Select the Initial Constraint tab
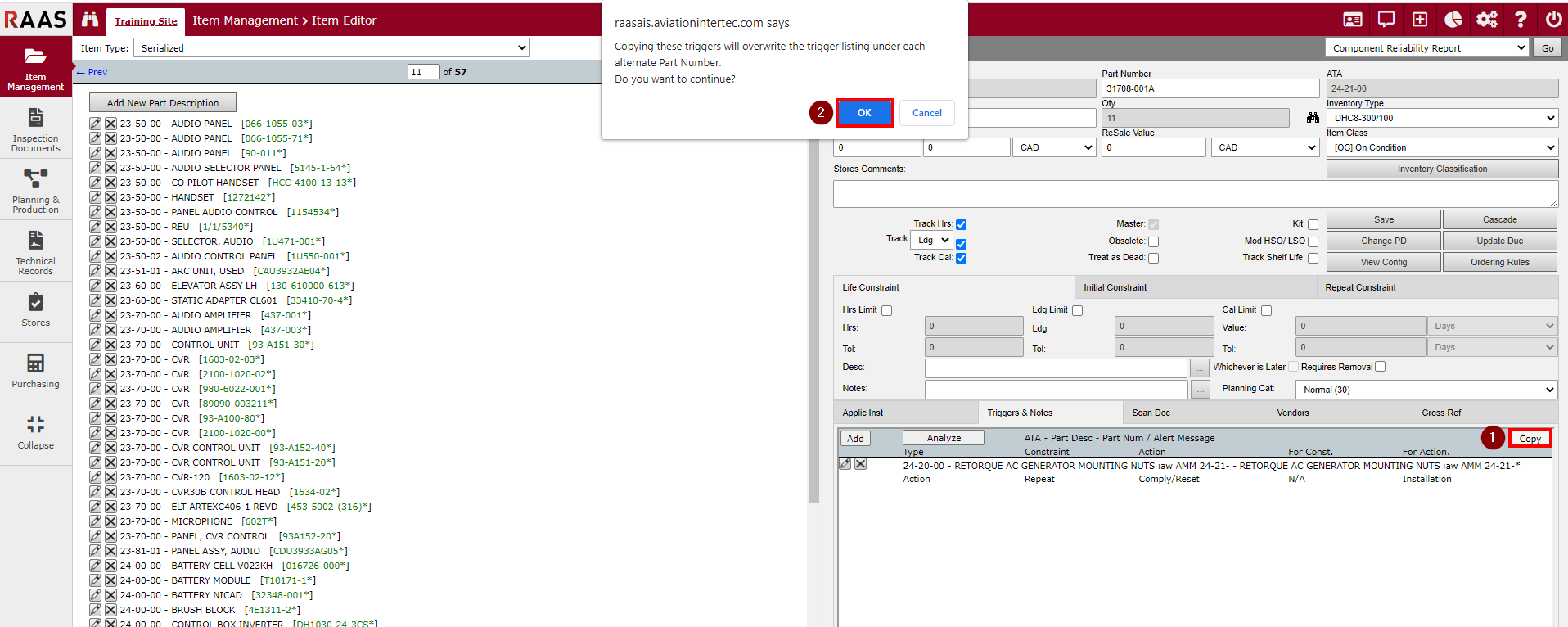Viewport: 1568px width, 627px height. coord(1115,287)
